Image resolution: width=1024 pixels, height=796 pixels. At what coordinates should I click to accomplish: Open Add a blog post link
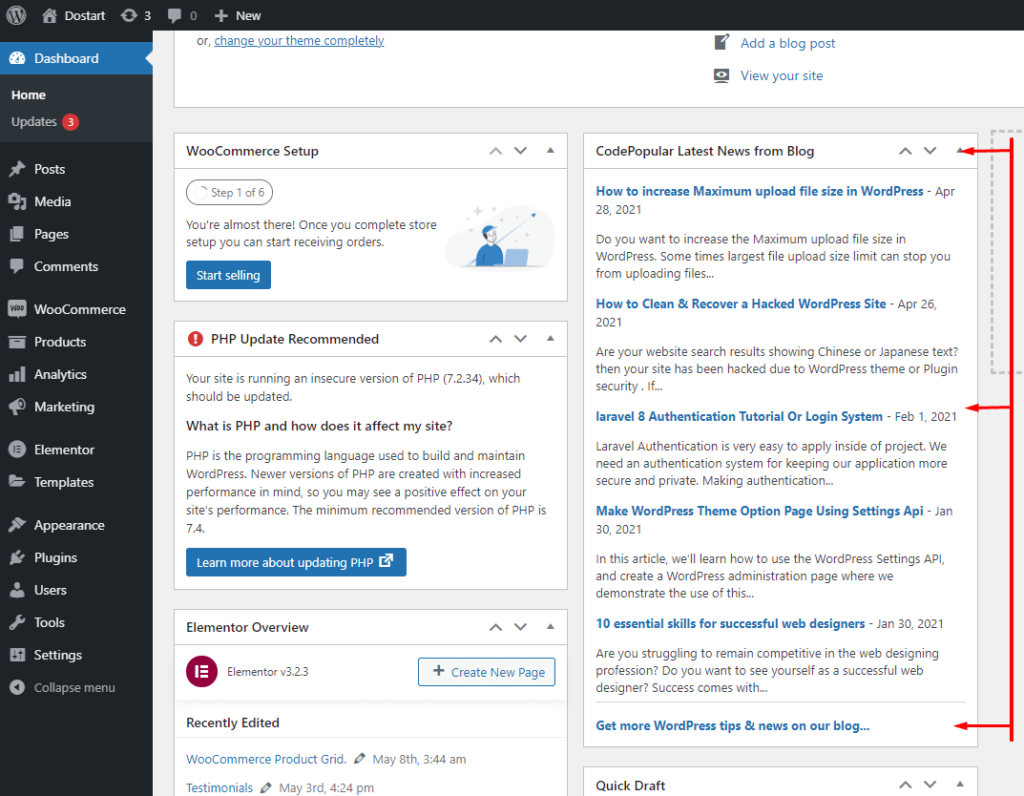[788, 43]
